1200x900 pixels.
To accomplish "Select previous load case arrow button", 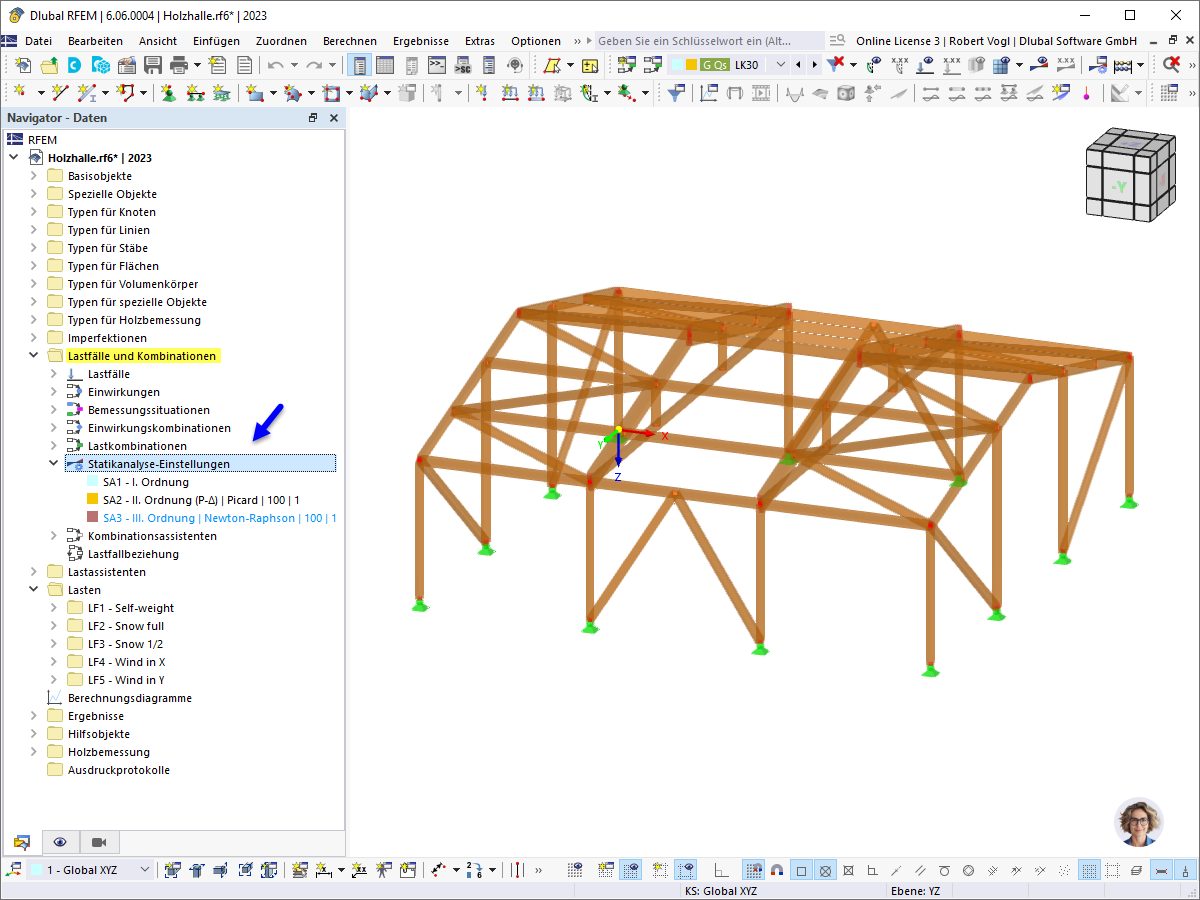I will point(798,65).
